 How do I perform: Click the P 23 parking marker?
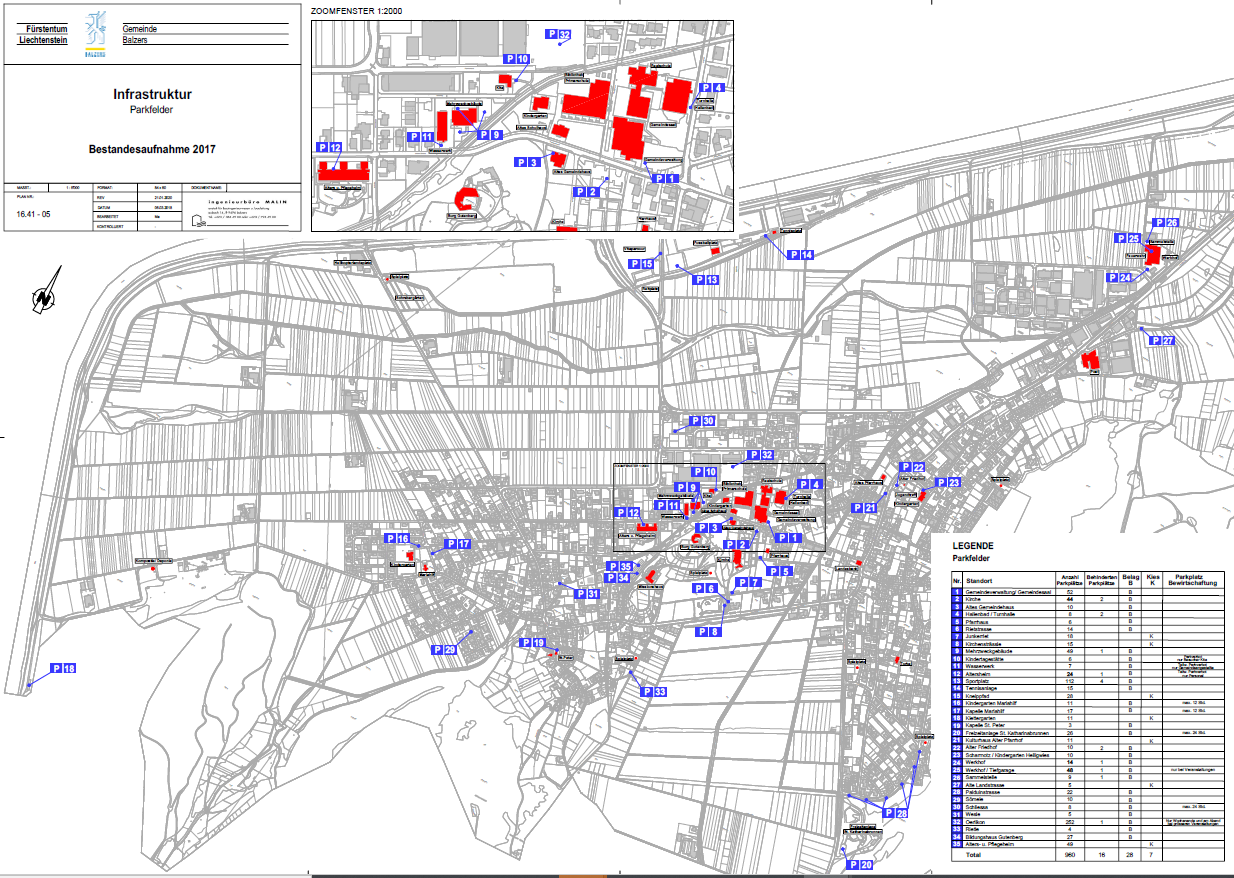948,482
